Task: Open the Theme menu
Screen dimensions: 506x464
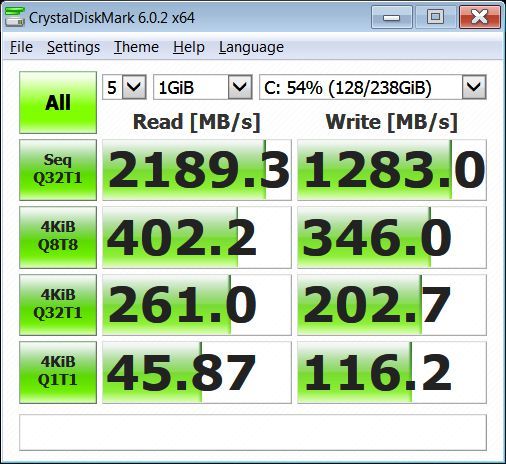Action: tap(136, 47)
